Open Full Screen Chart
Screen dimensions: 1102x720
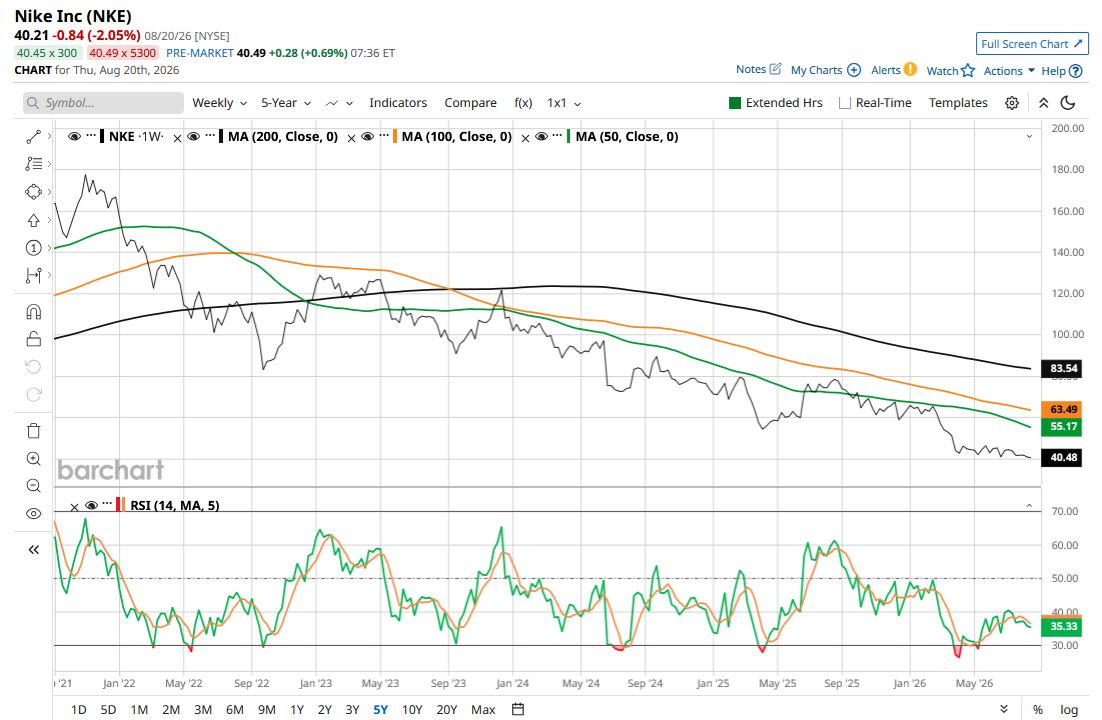[1032, 44]
